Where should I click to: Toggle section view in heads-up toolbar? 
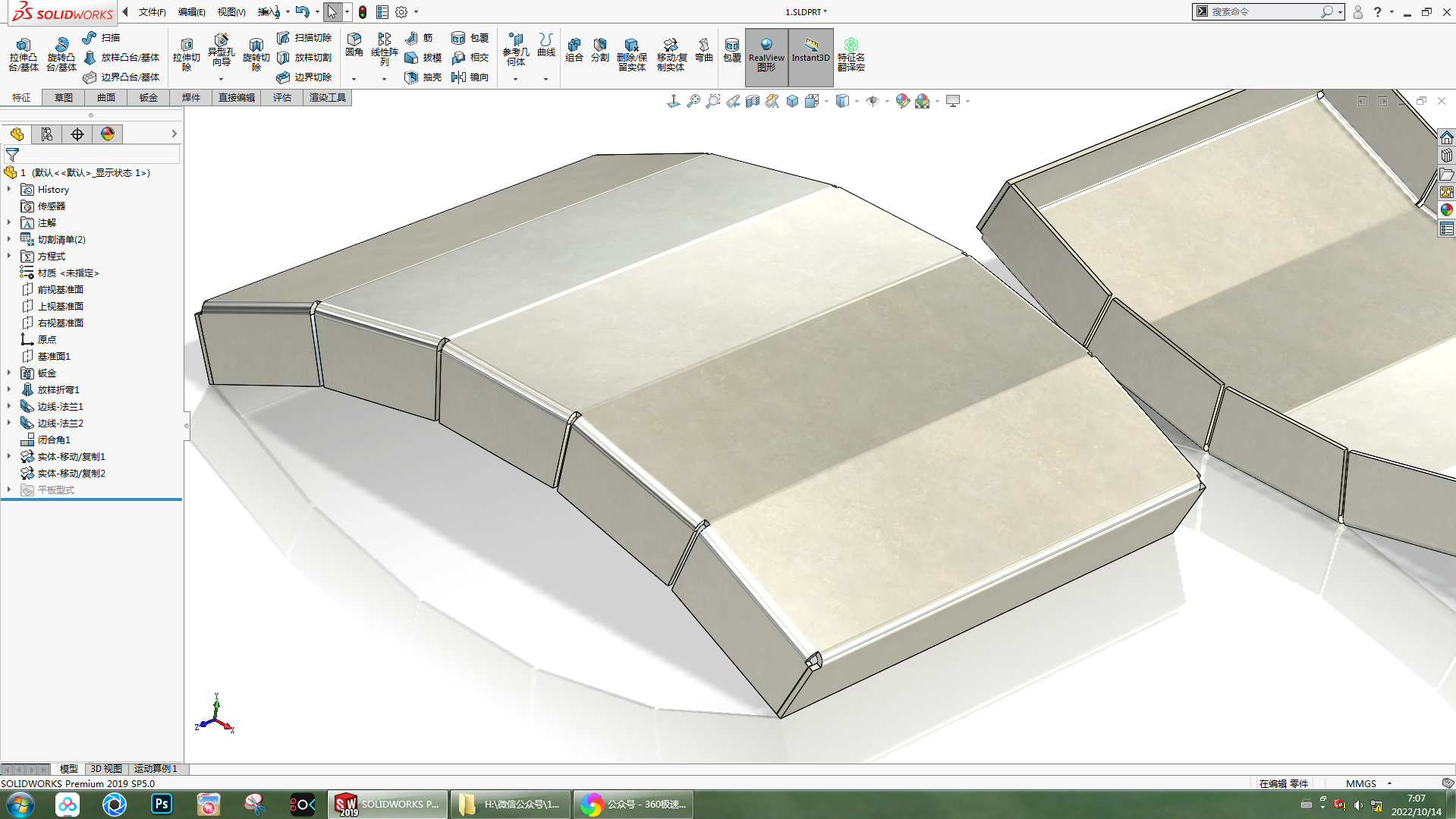point(753,101)
